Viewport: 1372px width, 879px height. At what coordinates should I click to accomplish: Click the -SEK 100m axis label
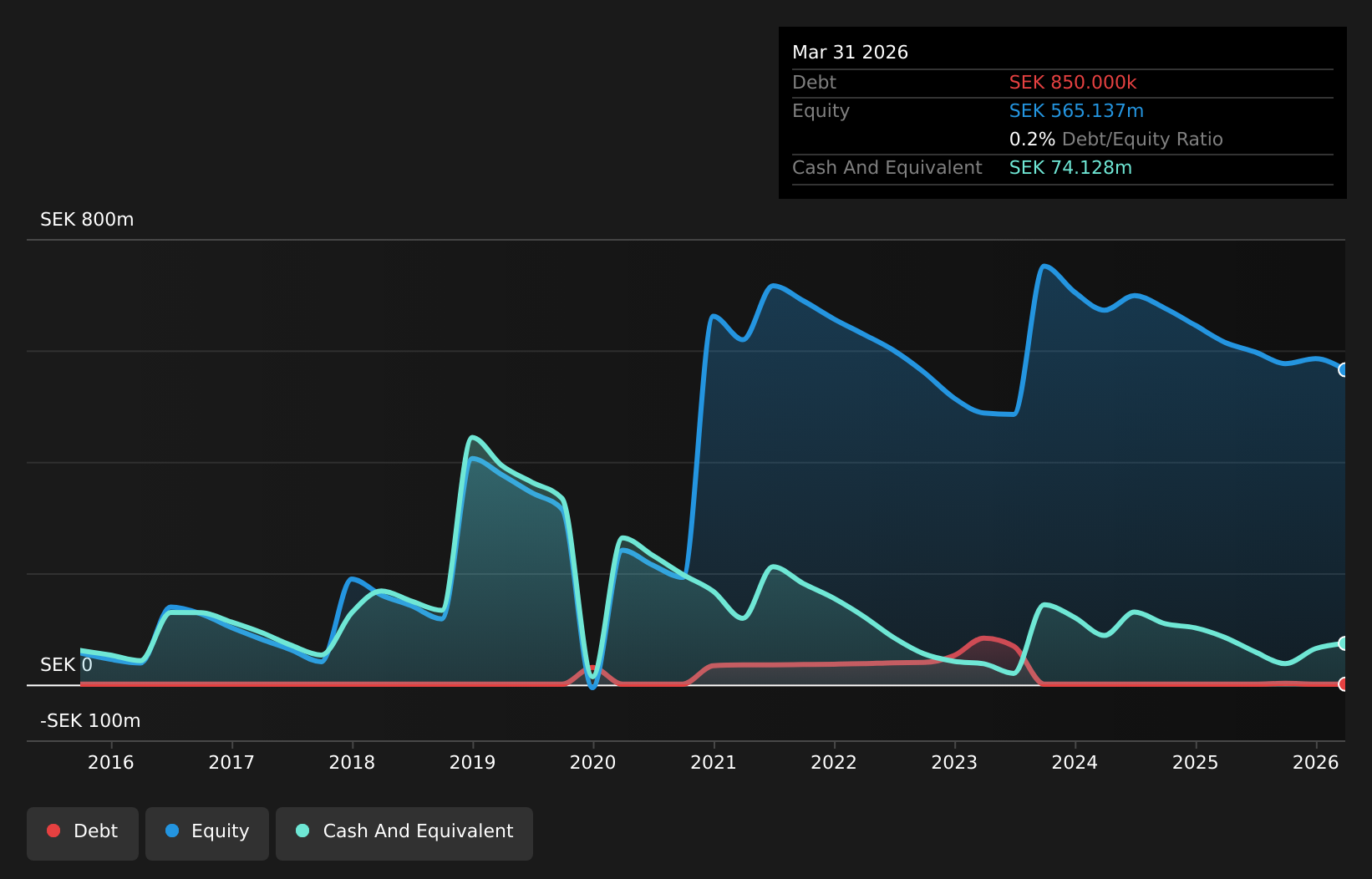[90, 721]
